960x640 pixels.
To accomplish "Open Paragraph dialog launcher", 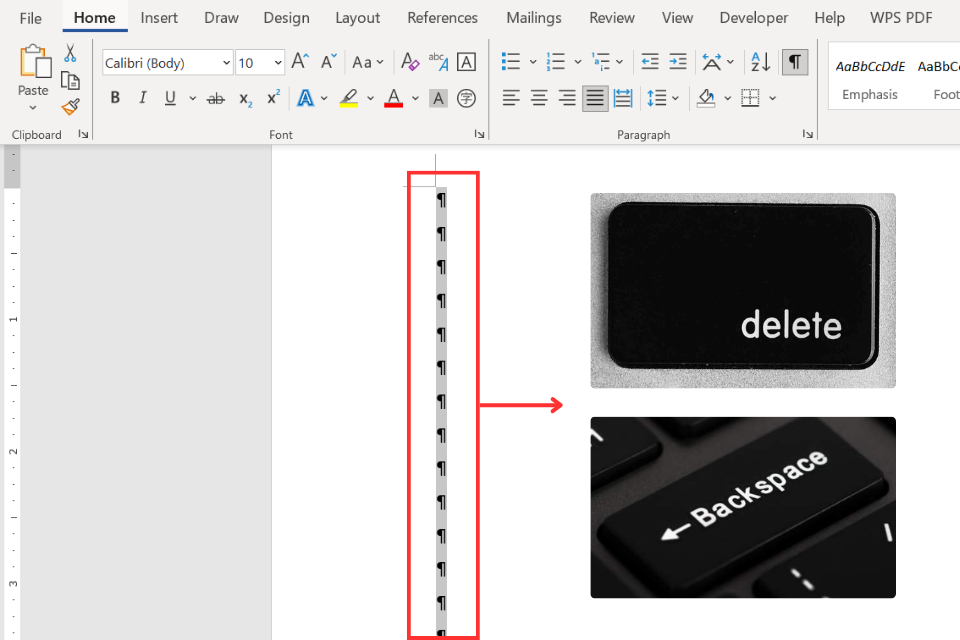I will tap(808, 134).
